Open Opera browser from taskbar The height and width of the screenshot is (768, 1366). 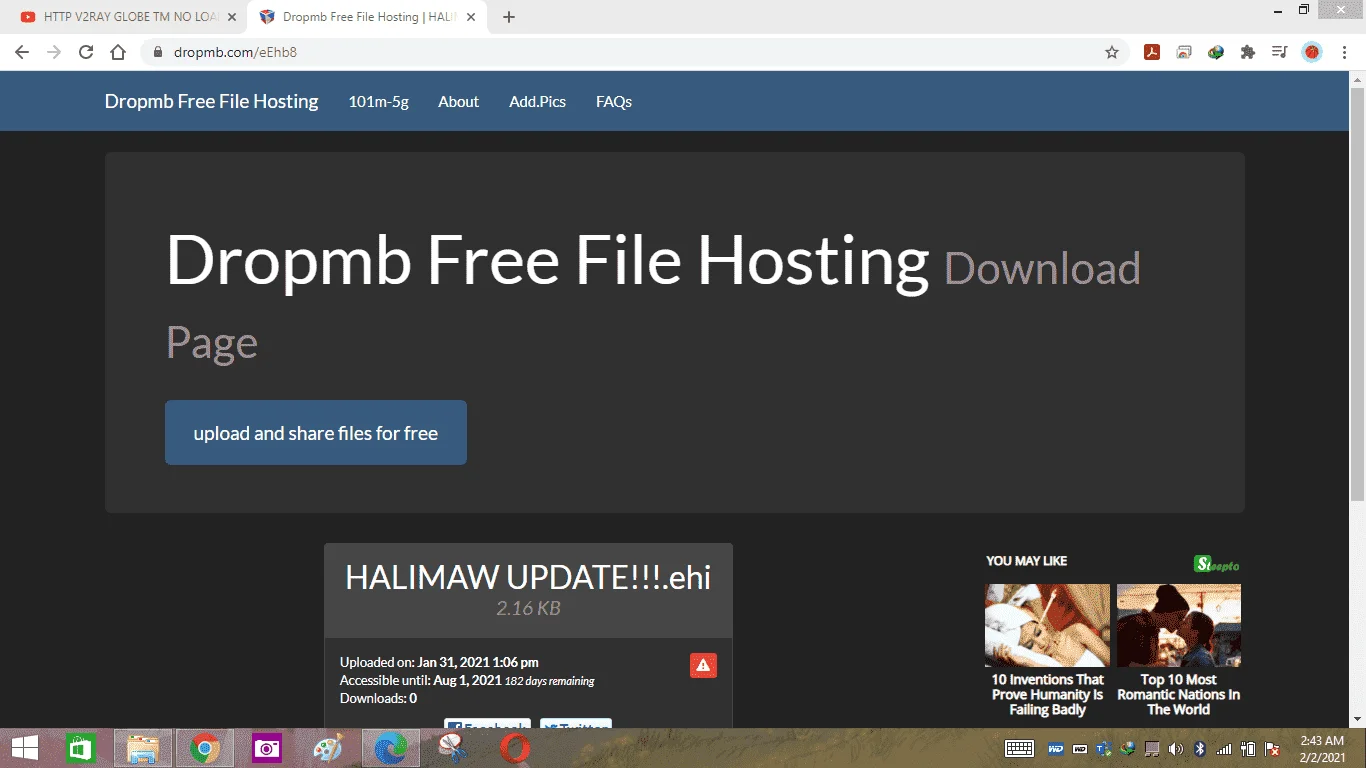click(x=515, y=748)
